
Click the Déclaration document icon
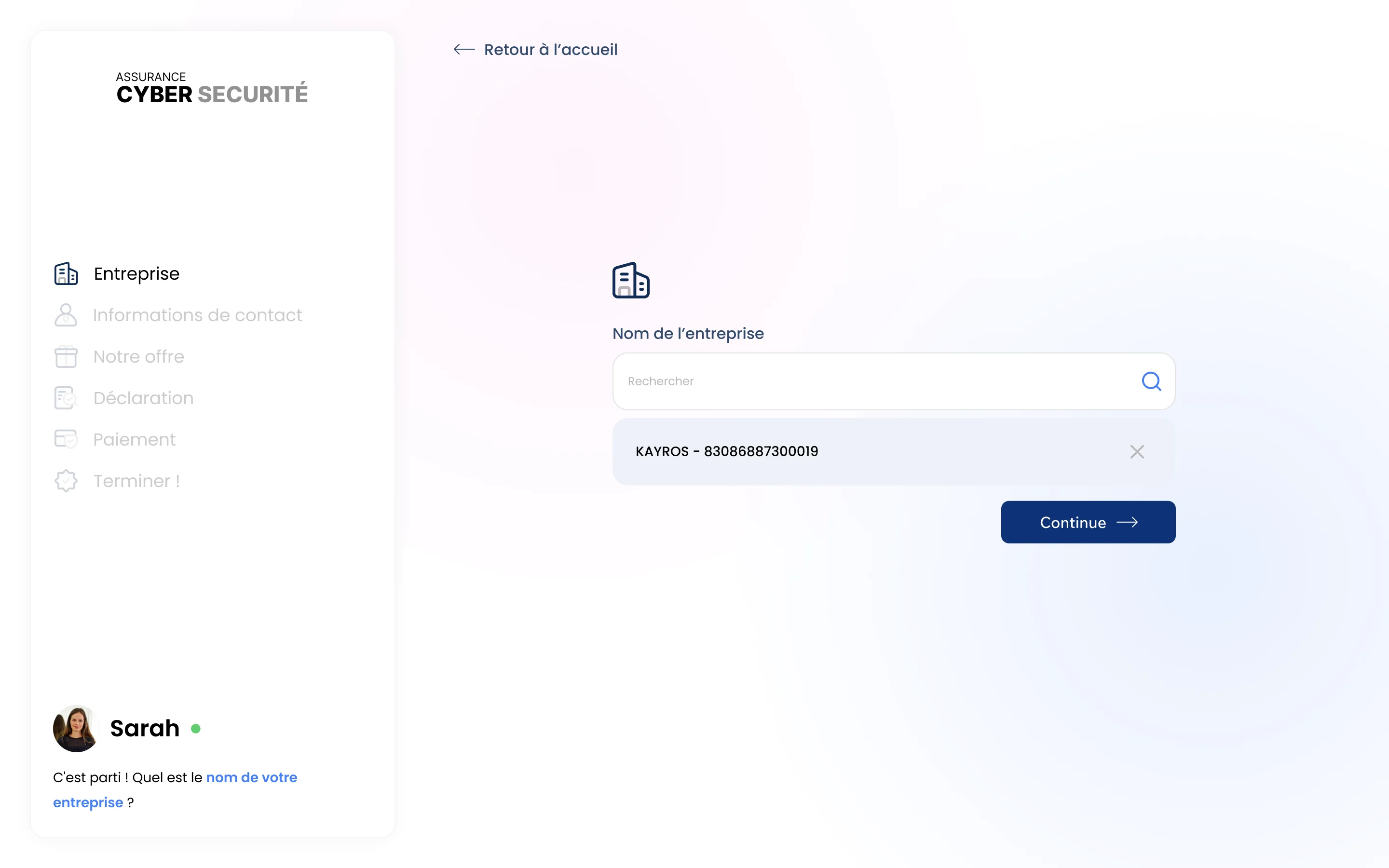(x=66, y=398)
